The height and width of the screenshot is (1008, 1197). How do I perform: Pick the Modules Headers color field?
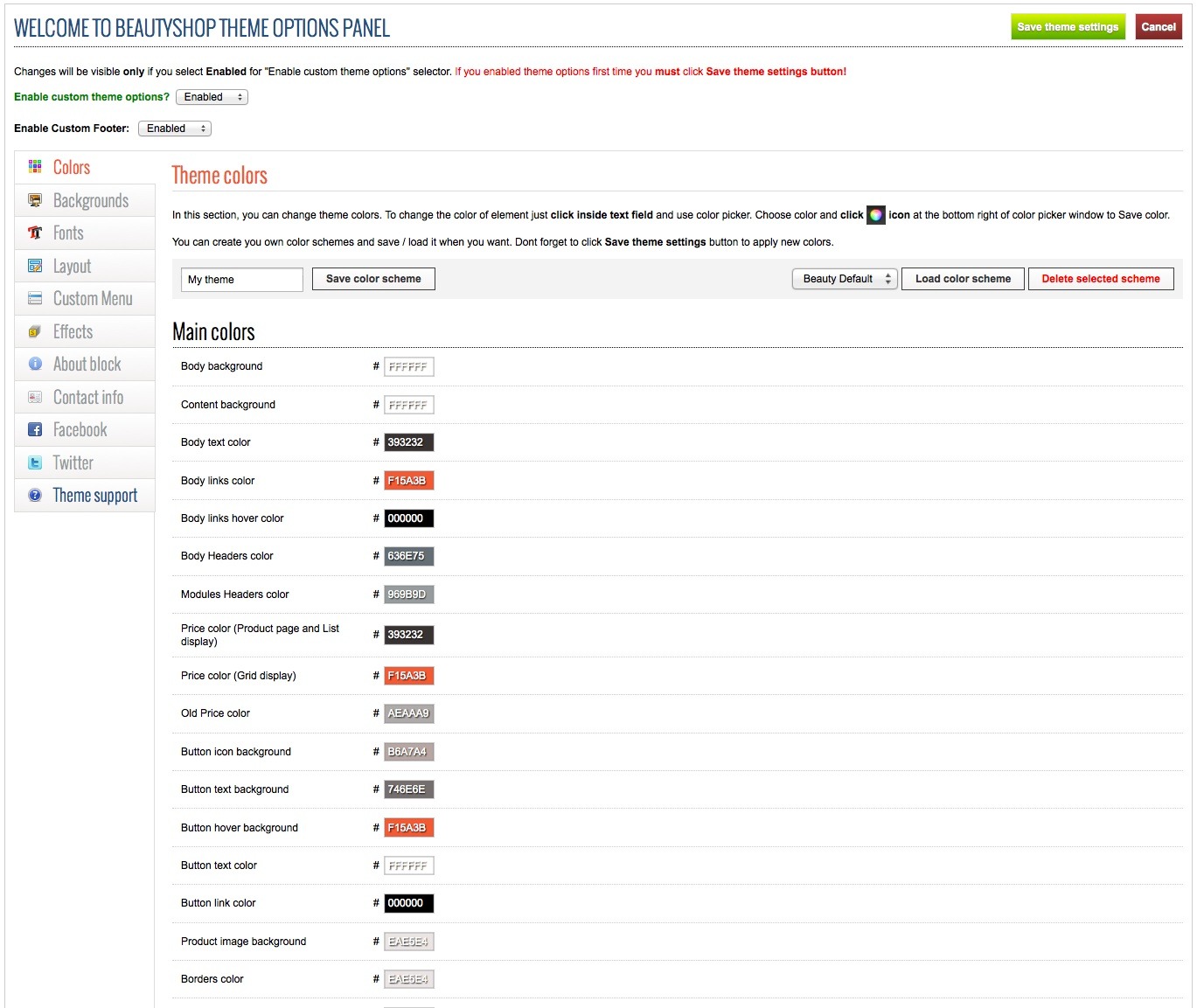[409, 594]
